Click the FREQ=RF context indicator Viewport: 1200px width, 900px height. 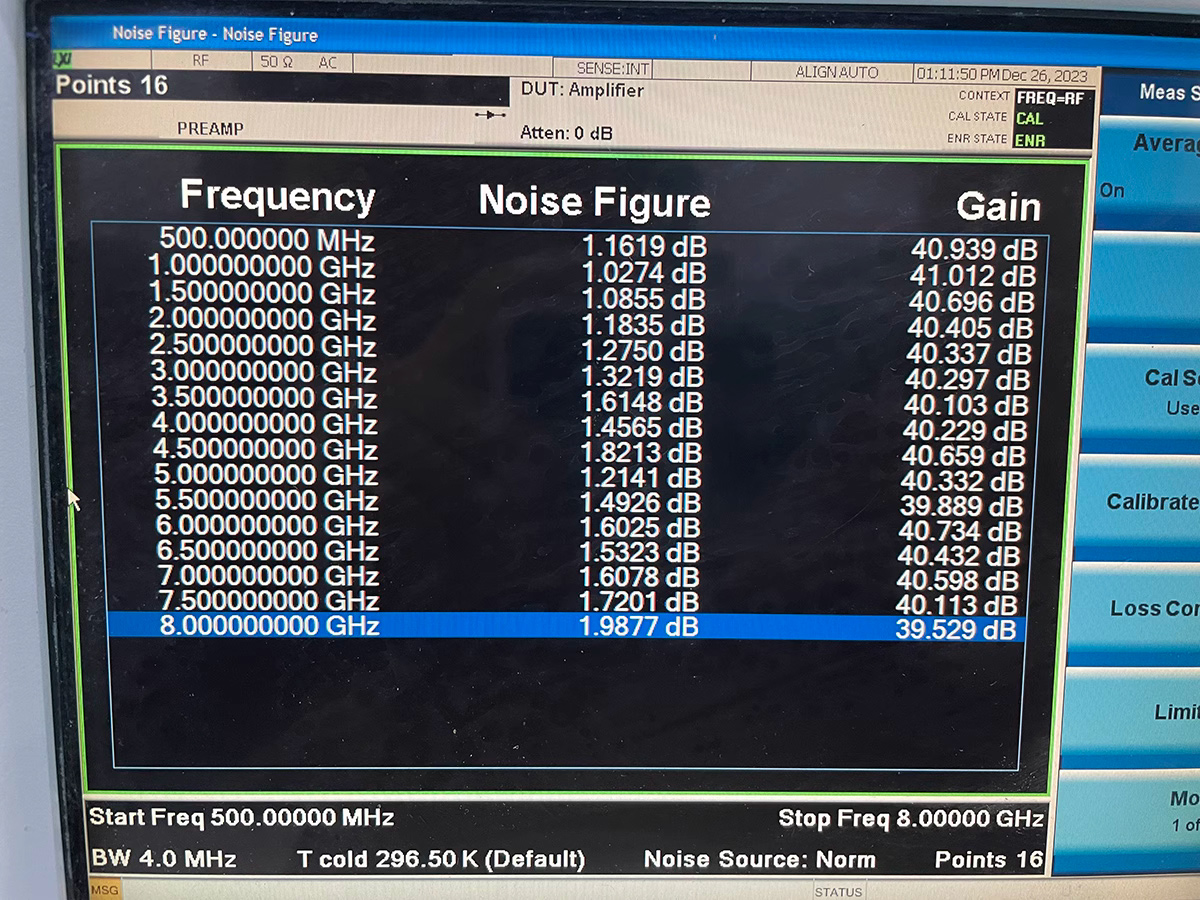click(1051, 98)
